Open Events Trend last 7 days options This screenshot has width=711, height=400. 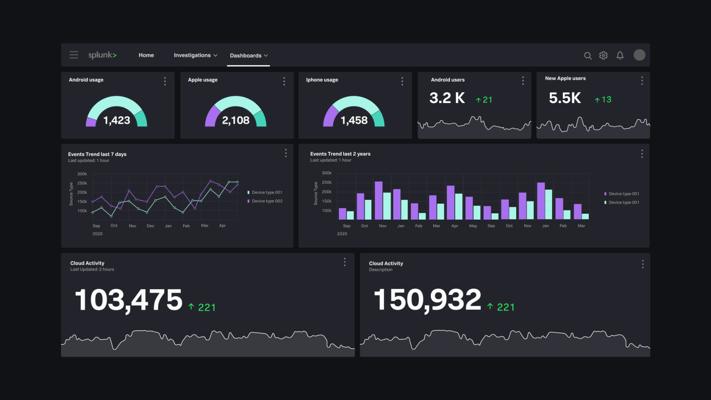coord(286,153)
